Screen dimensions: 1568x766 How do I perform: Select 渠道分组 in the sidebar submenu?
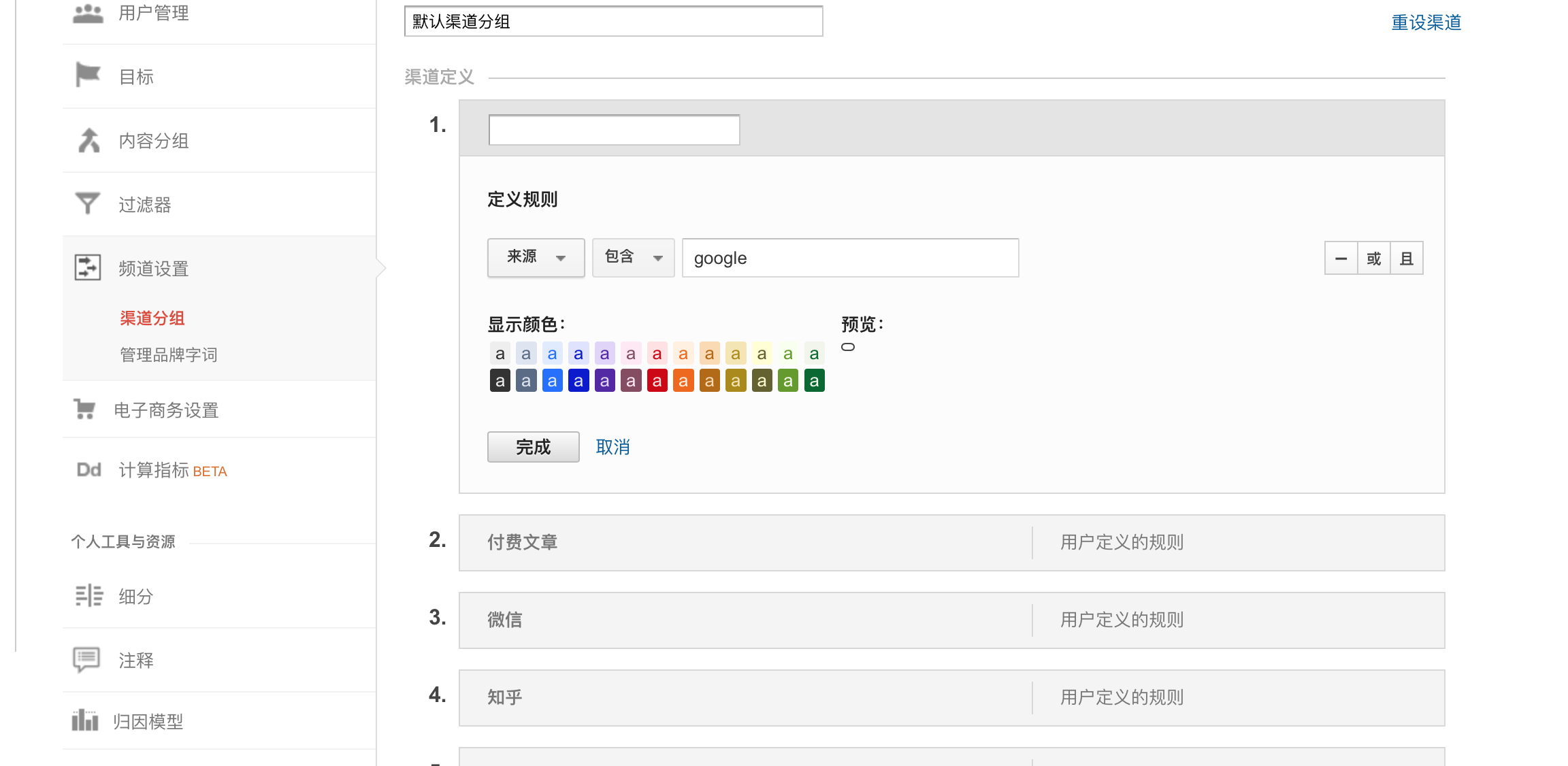point(152,318)
